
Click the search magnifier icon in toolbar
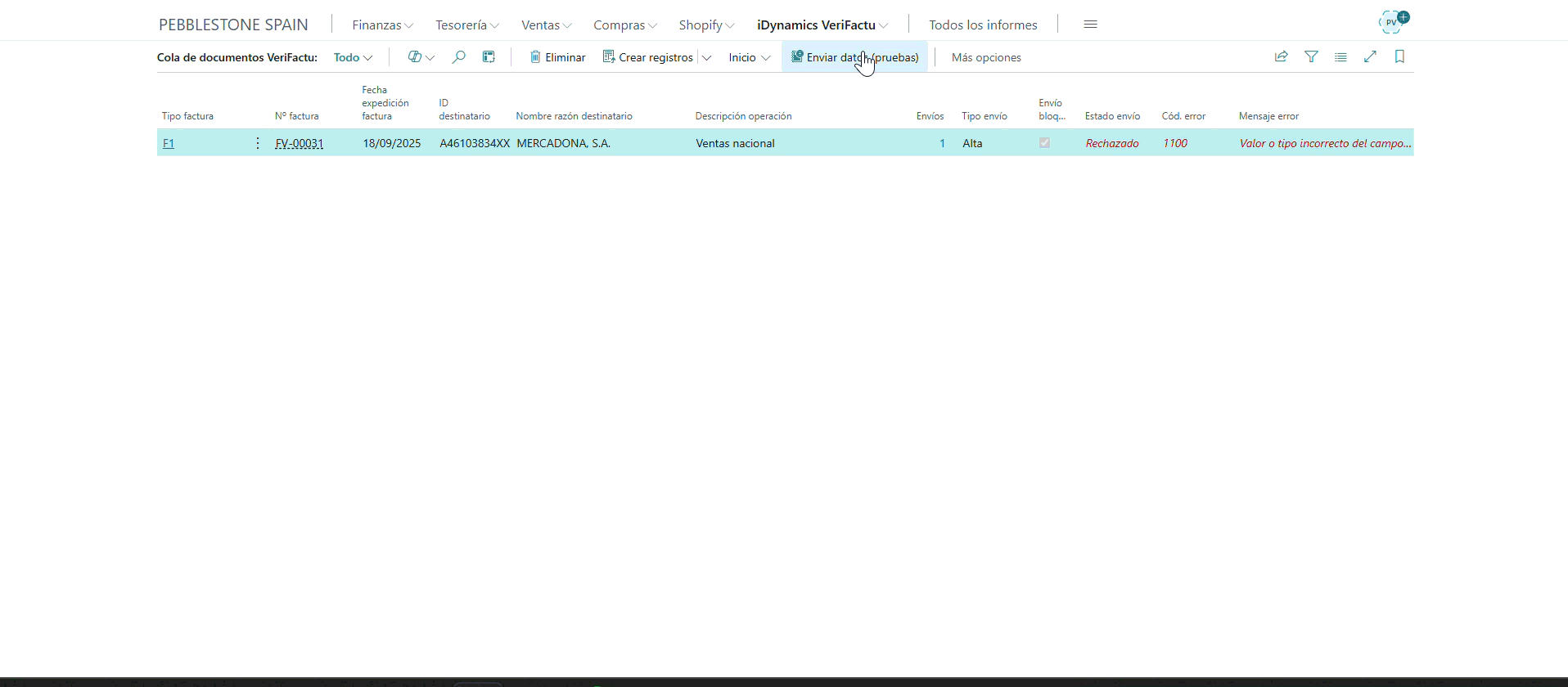459,57
